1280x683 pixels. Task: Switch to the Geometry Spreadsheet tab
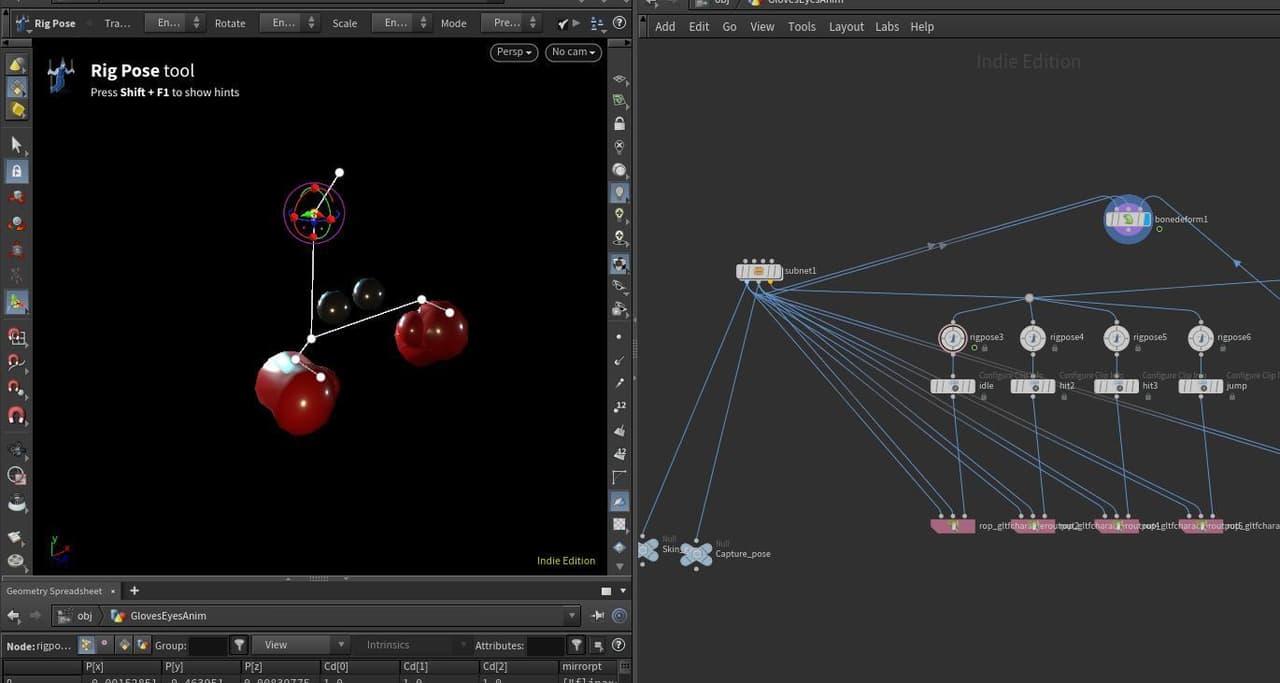coord(54,591)
